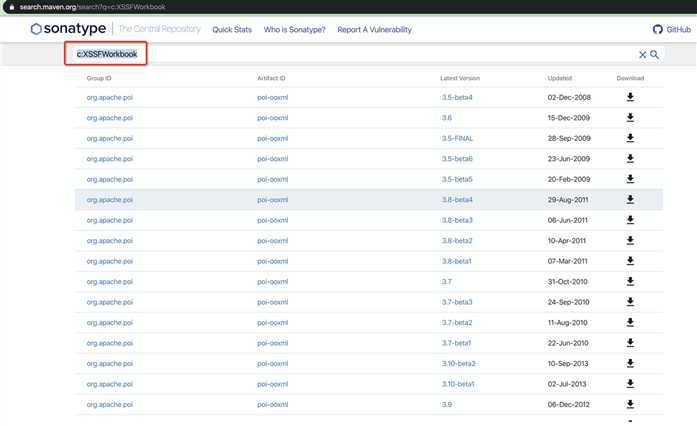
Task: Open poi-ooxml artifact in 3.6 row
Action: [272, 118]
